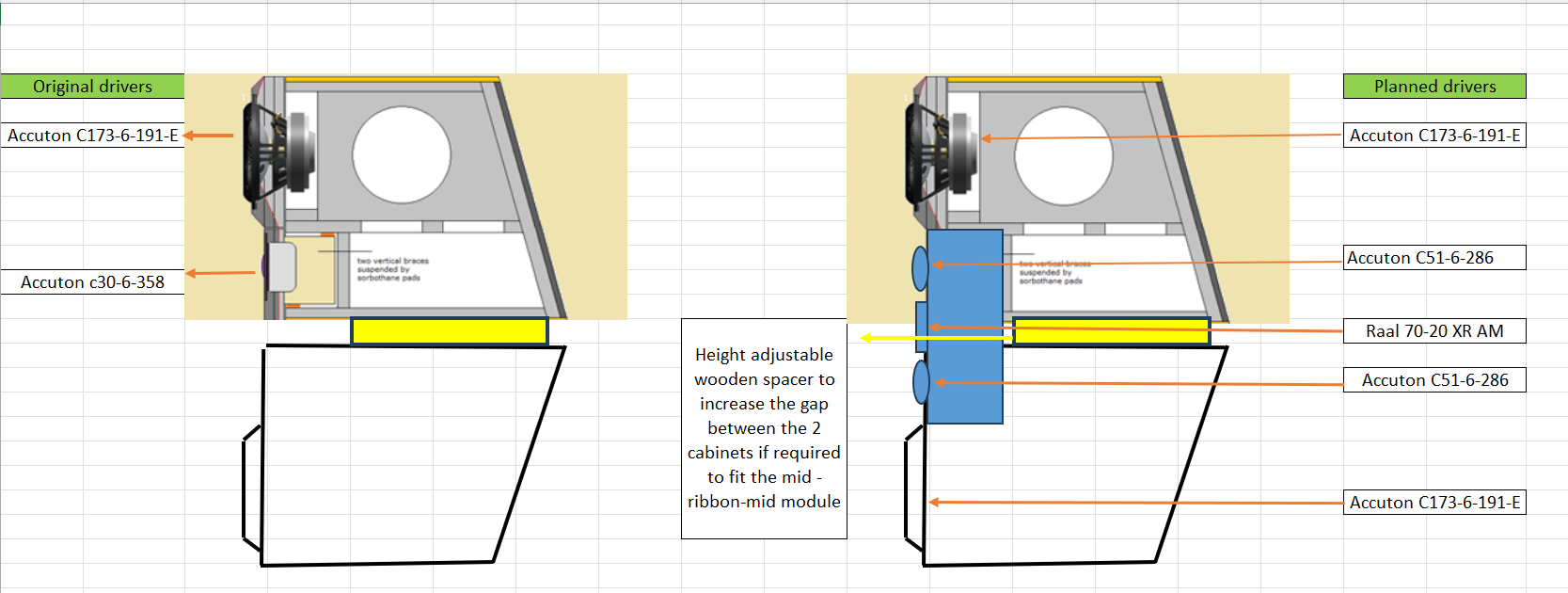Click the 'two vertical braces' caption in original image
Screen dimensions: 1568x593
pyautogui.click(x=393, y=269)
